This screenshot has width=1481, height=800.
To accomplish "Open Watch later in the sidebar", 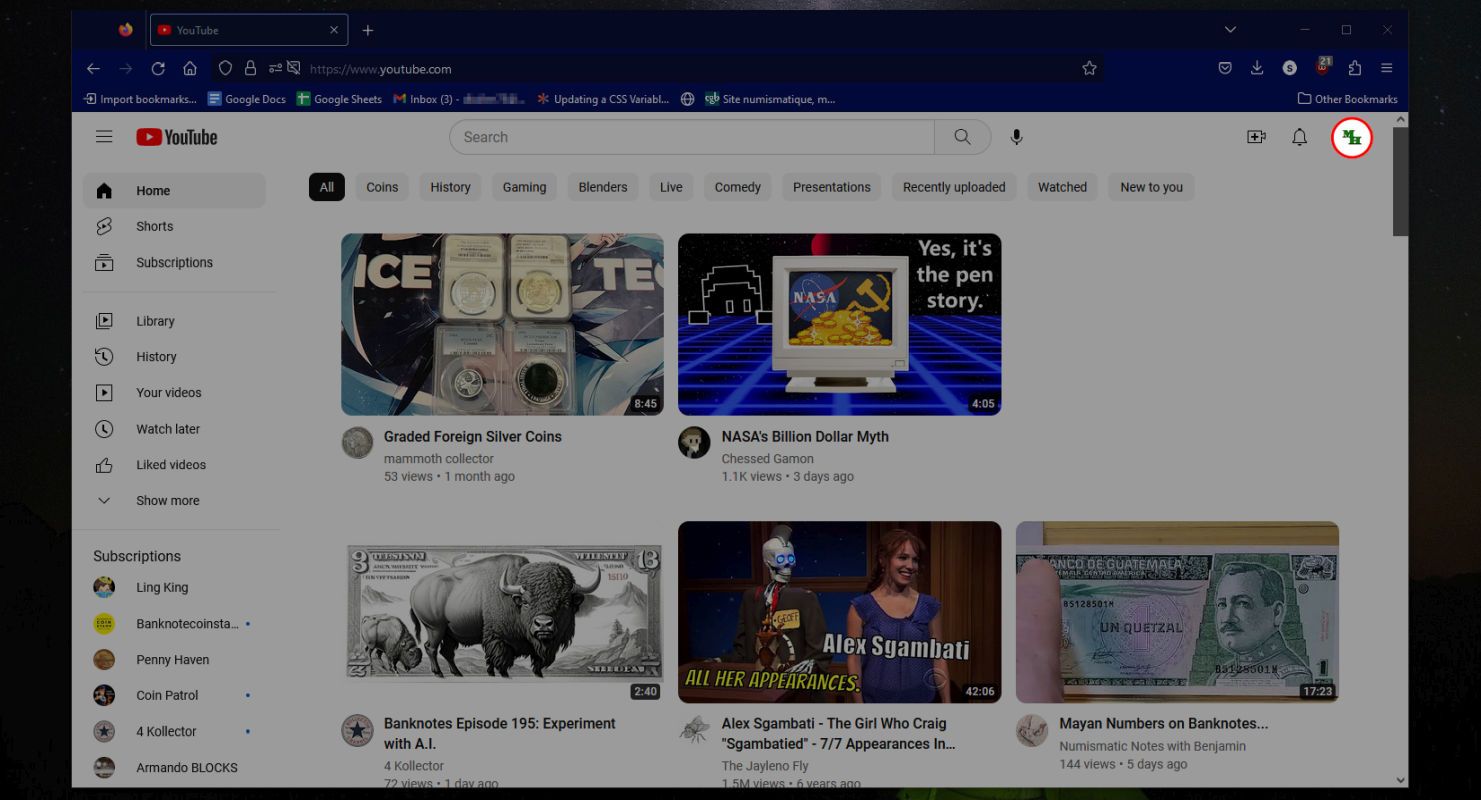I will pos(168,429).
